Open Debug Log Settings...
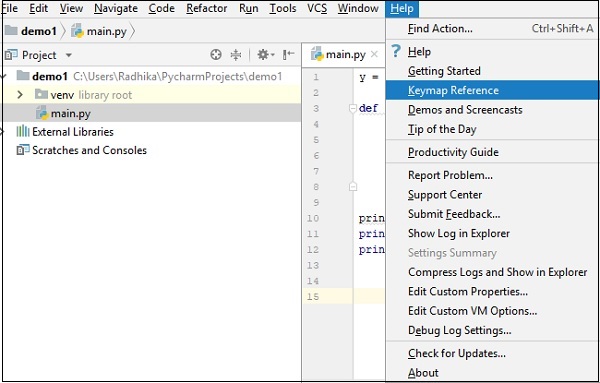600x383 pixels. coord(492,330)
